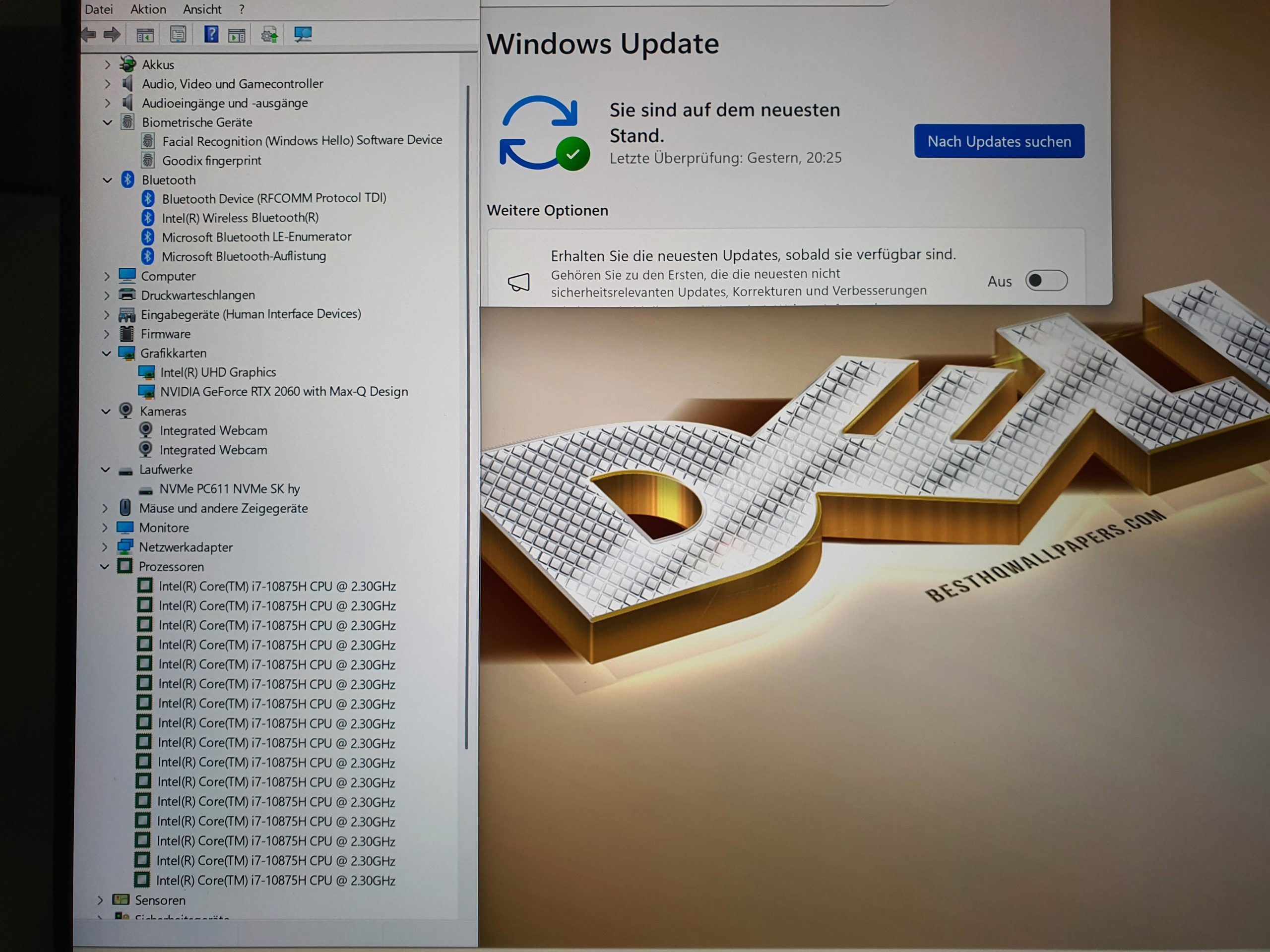Open the Properties toolbar icon
The image size is (1270, 952).
178,34
